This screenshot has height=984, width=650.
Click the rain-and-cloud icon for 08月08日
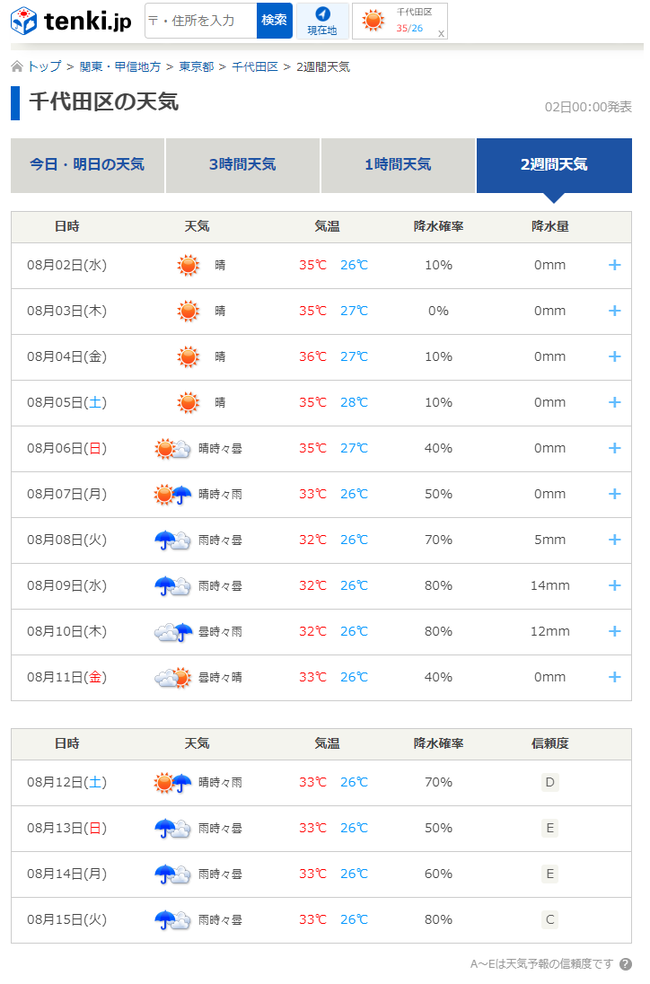click(x=172, y=540)
